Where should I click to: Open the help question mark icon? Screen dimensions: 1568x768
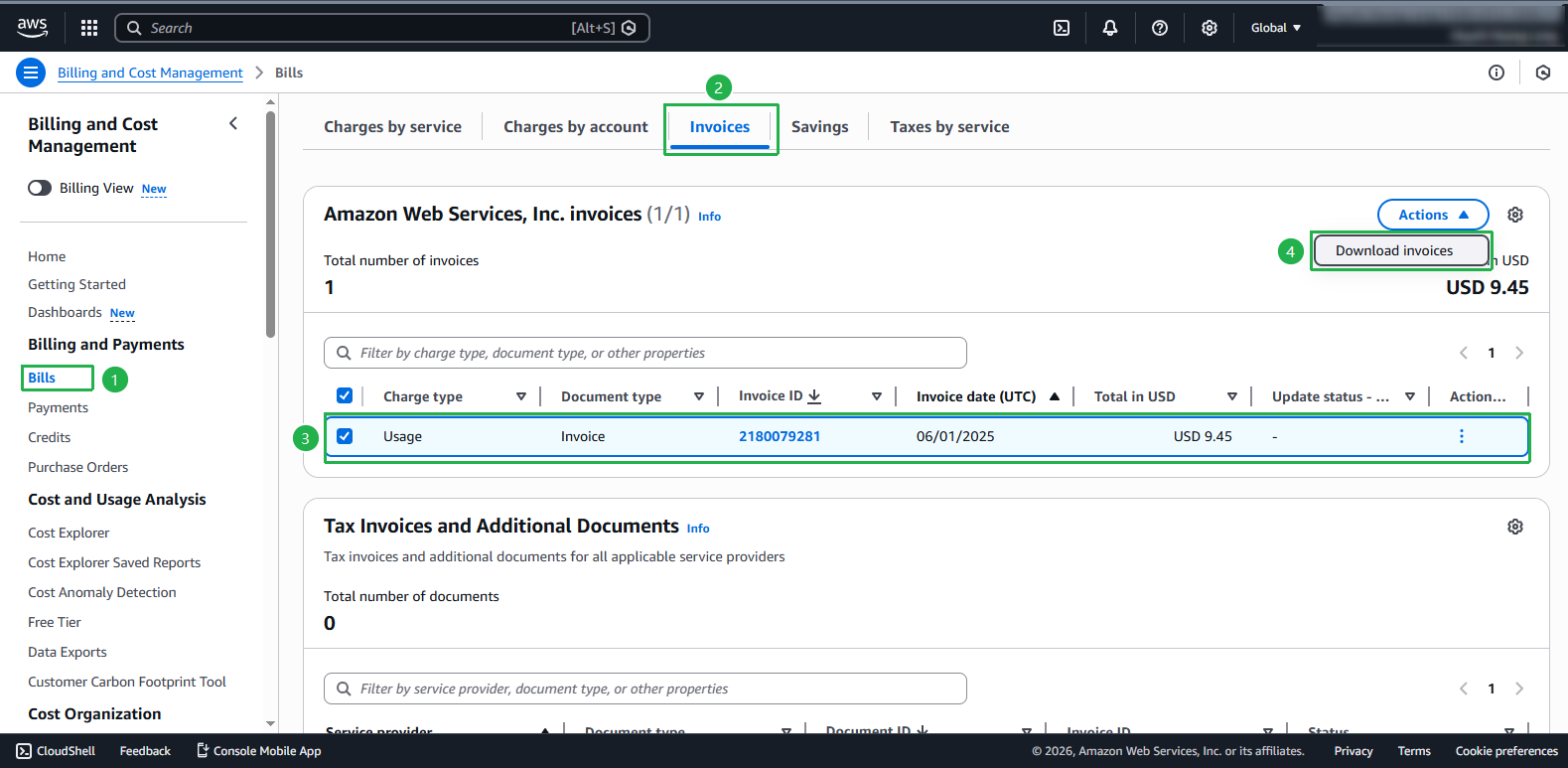click(x=1160, y=28)
